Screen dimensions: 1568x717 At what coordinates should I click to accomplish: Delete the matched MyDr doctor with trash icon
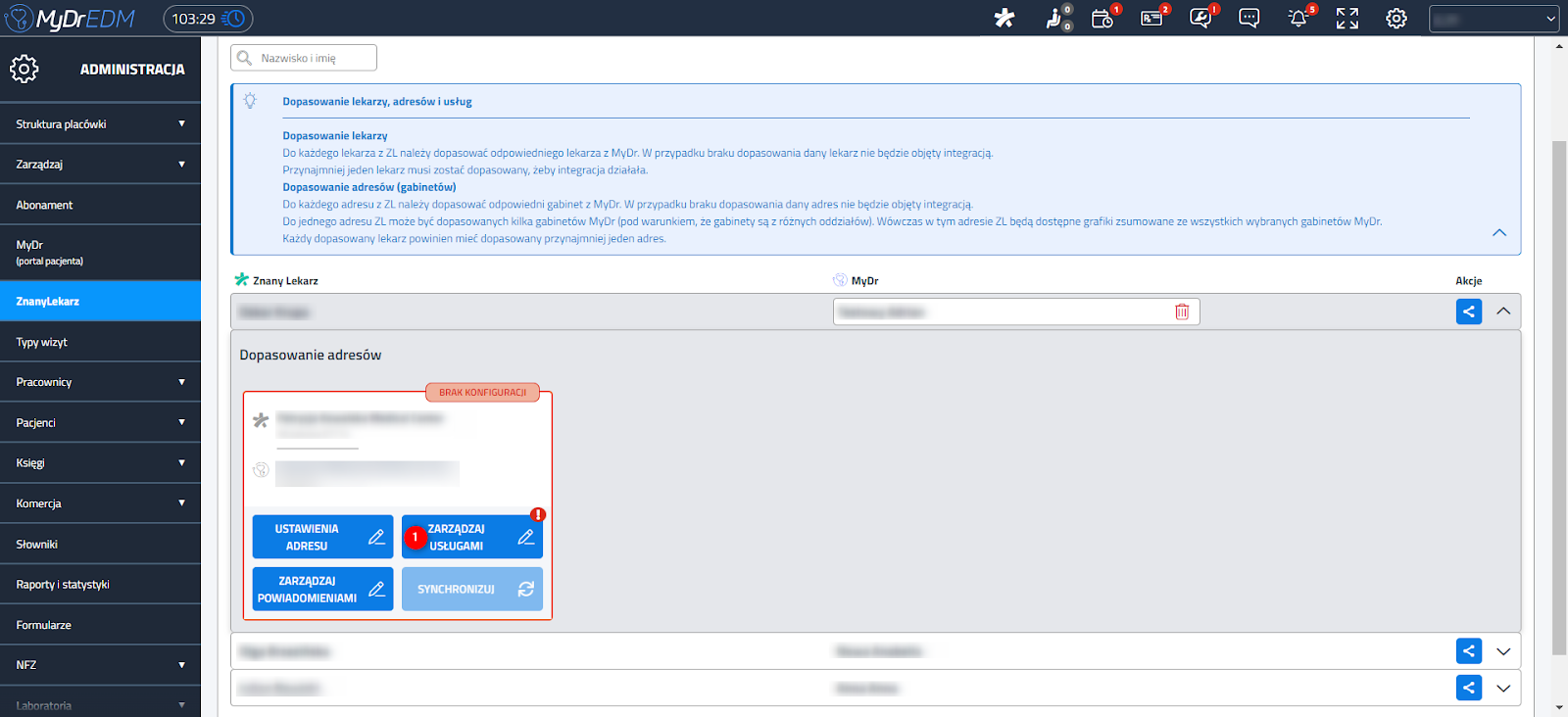(x=1182, y=311)
